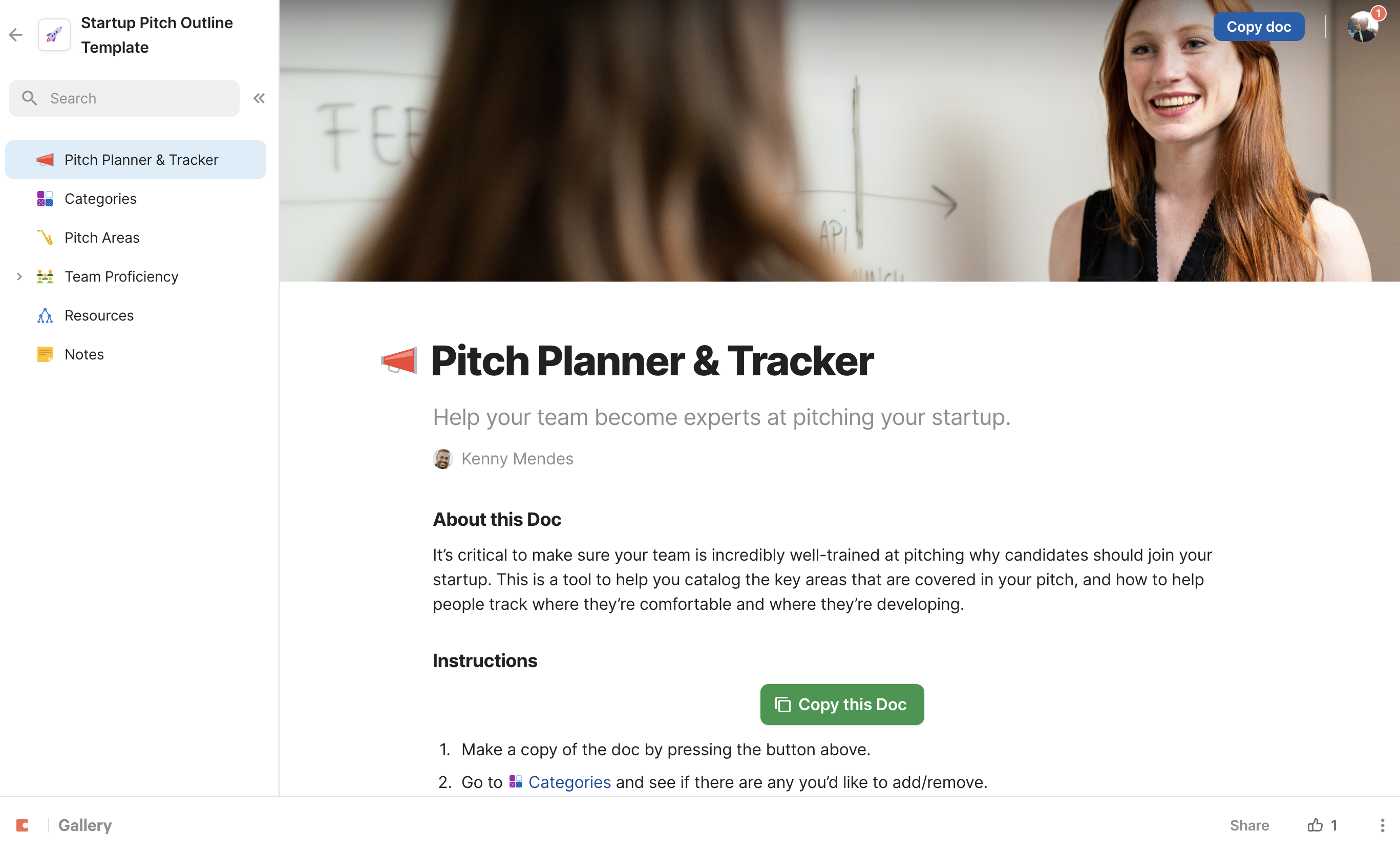Click the Search input field
The width and height of the screenshot is (1400, 852).
(124, 98)
